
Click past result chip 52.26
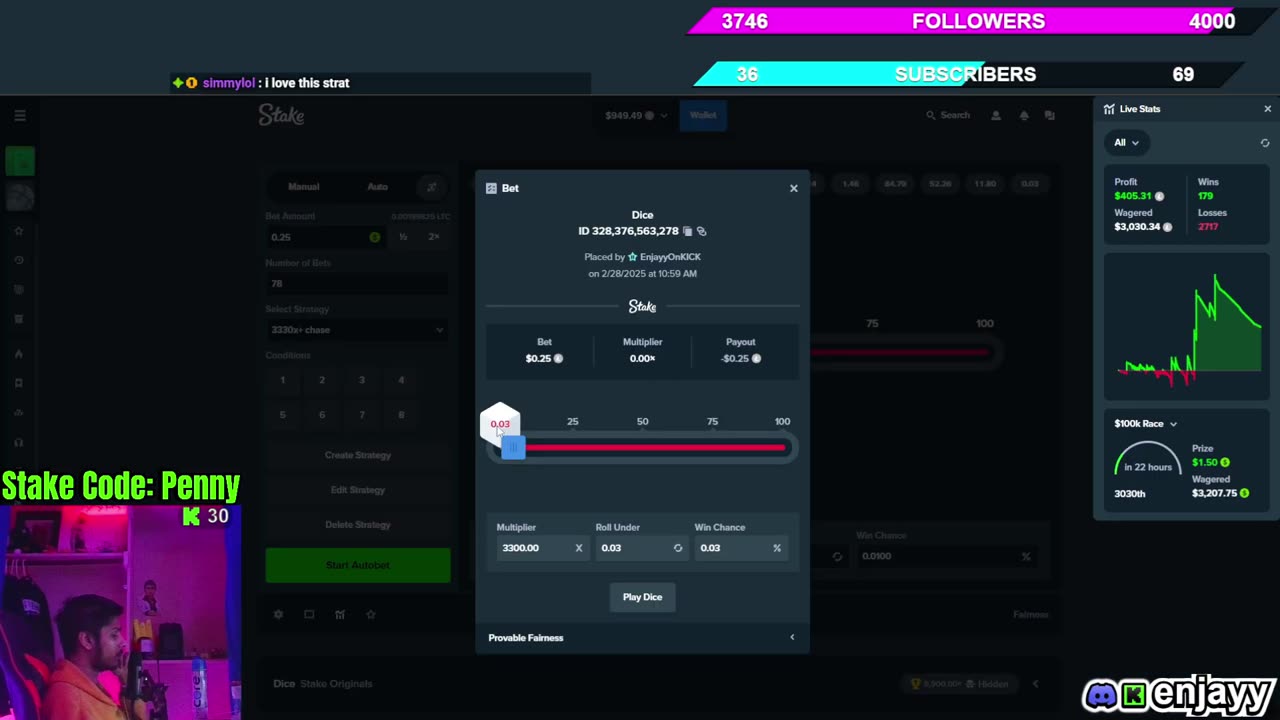940,184
